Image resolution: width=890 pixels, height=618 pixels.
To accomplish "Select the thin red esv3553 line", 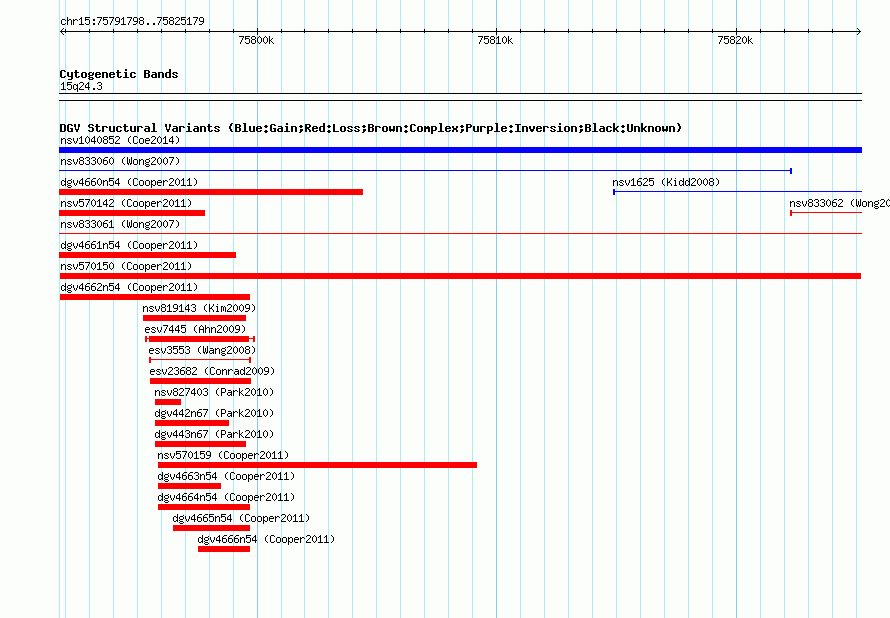I will click(200, 360).
